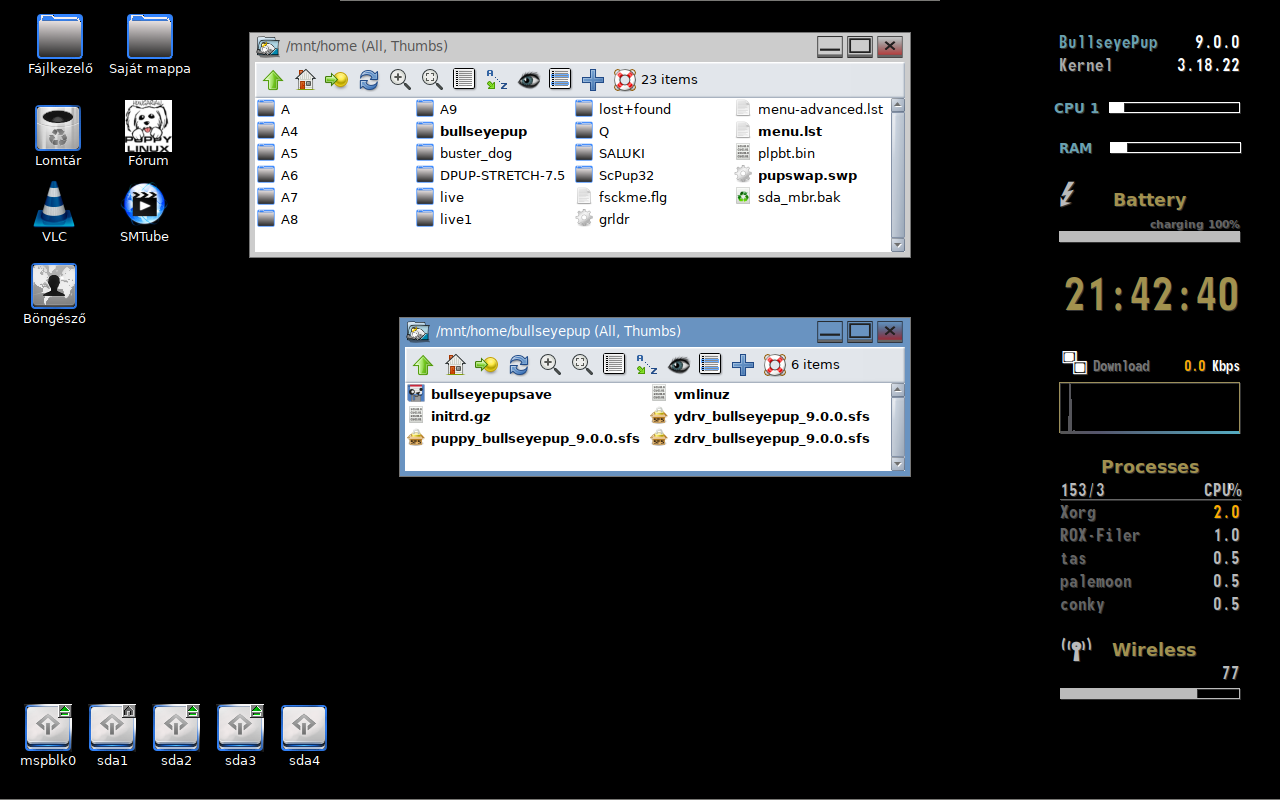Click scrollbar down arrow in /mnt/home window

897,244
